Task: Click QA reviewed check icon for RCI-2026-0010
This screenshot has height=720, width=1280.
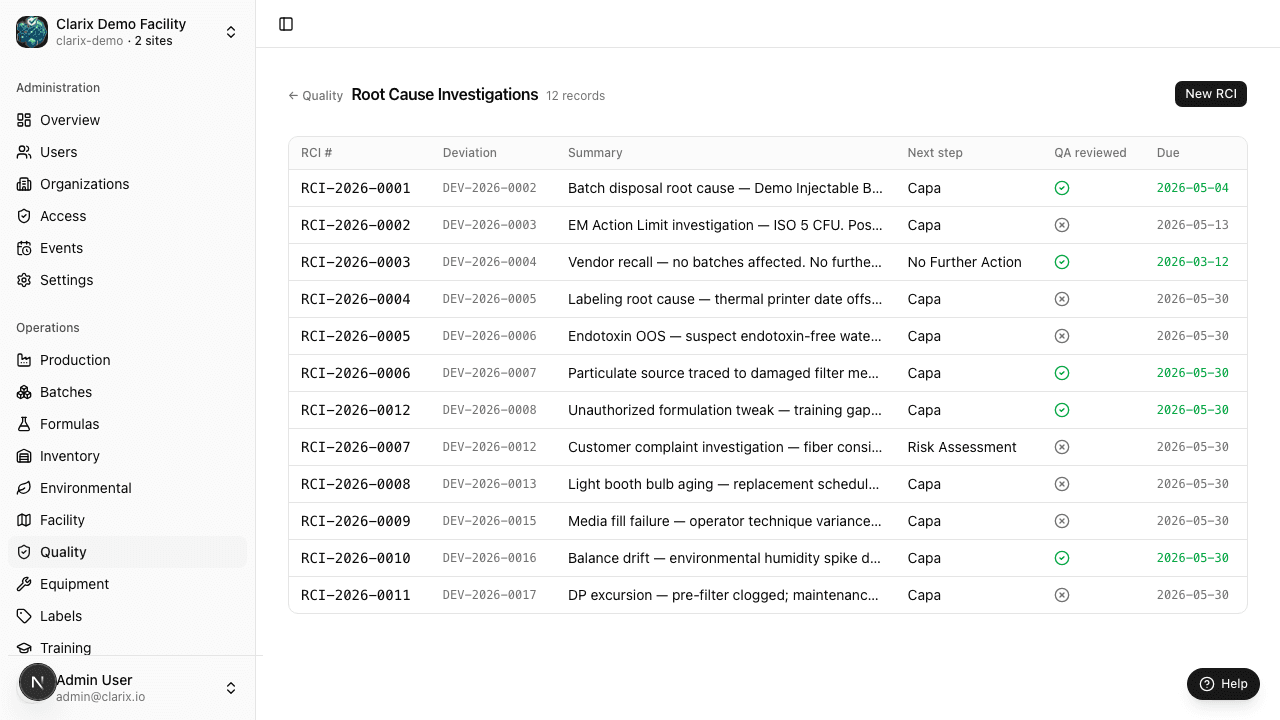Action: pos(1062,558)
